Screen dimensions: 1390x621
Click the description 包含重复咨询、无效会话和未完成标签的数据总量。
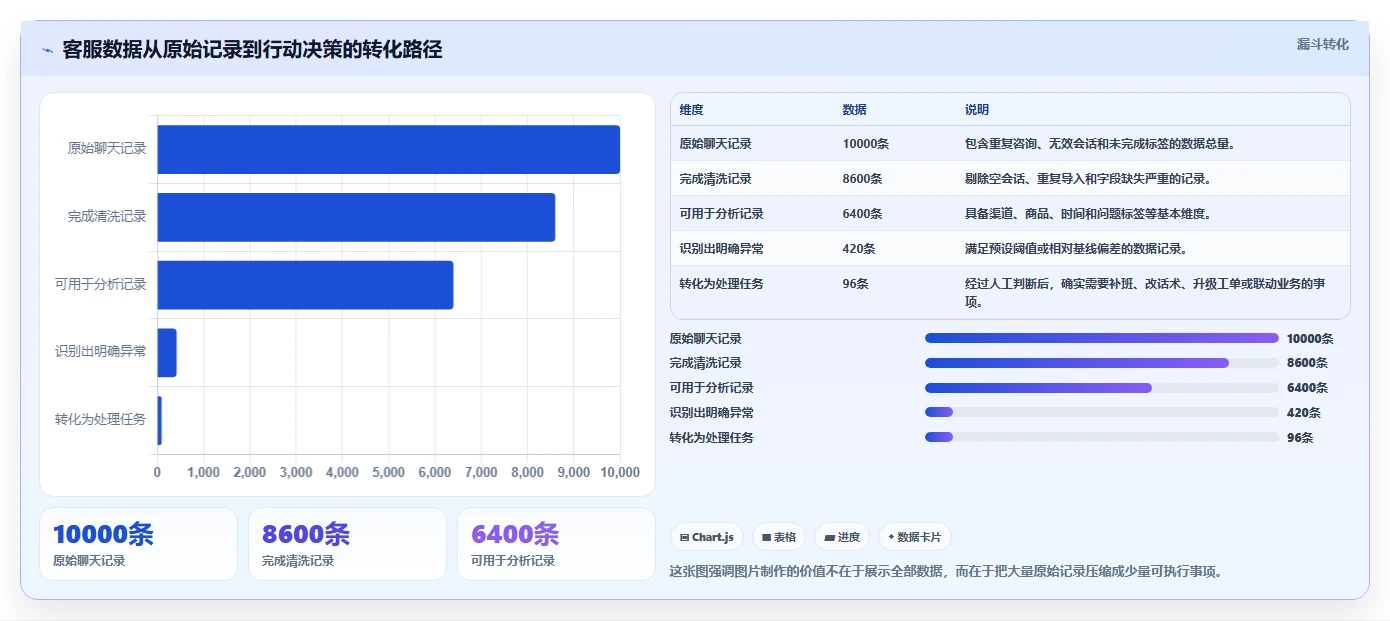point(1100,144)
